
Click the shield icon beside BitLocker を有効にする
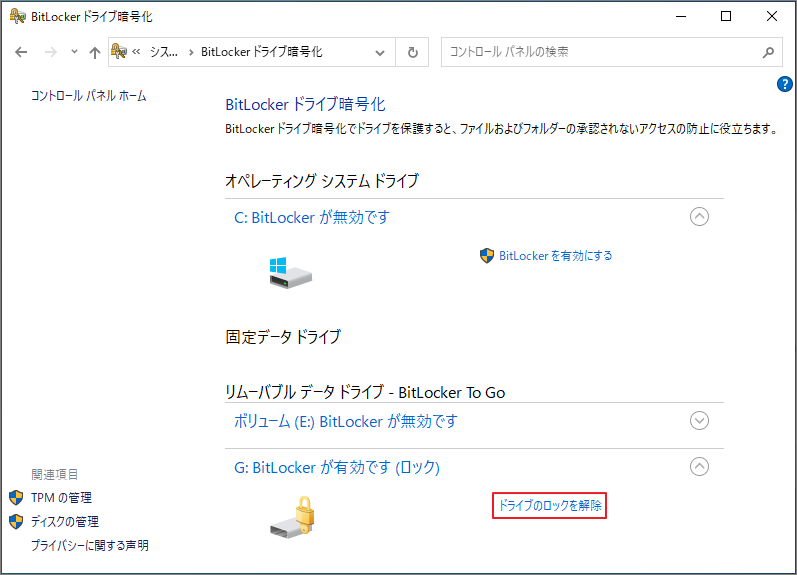coord(487,256)
